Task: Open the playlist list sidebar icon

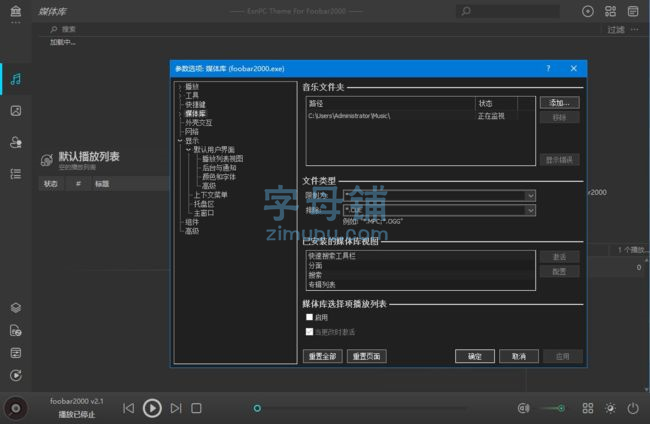Action: pyautogui.click(x=16, y=174)
